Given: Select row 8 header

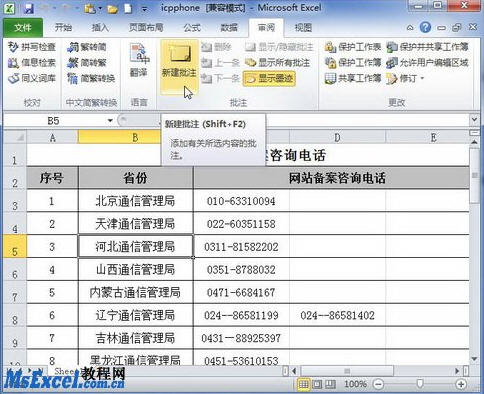Looking at the screenshot, I should tap(15, 315).
